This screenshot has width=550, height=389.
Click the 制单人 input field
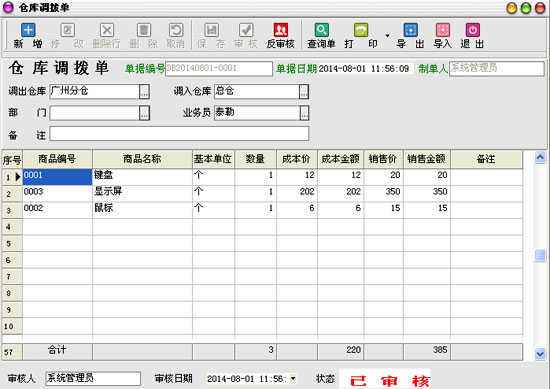(x=497, y=68)
